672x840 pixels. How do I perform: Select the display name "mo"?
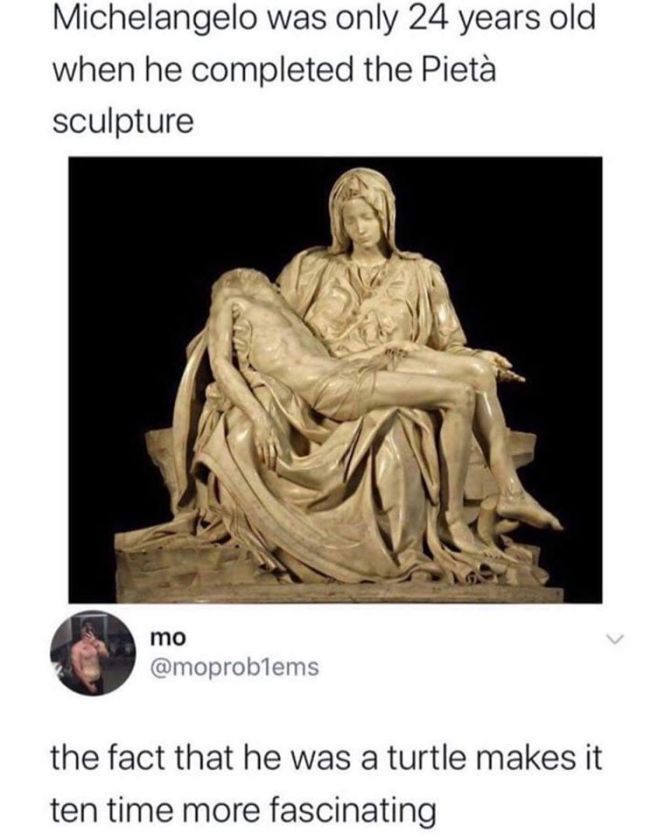pos(168,638)
